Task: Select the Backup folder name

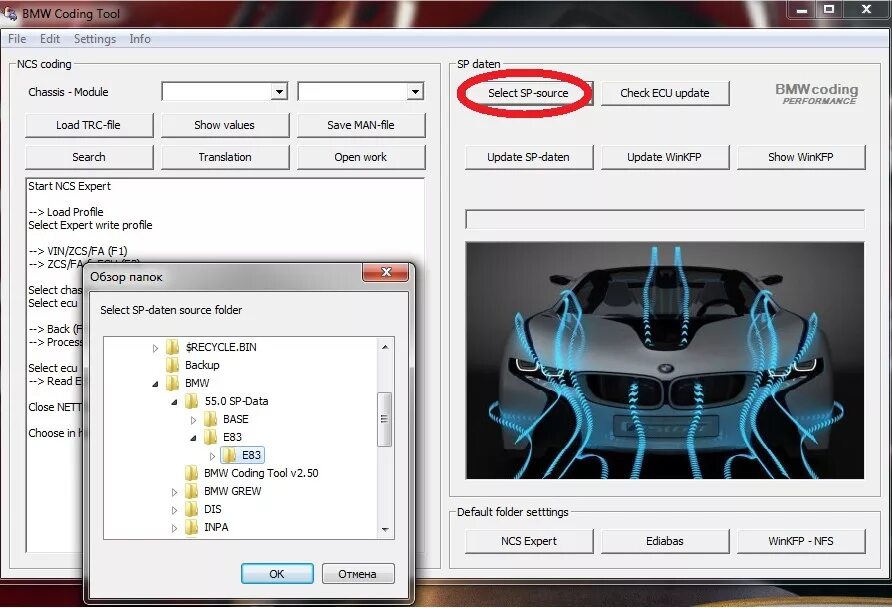Action: point(202,365)
